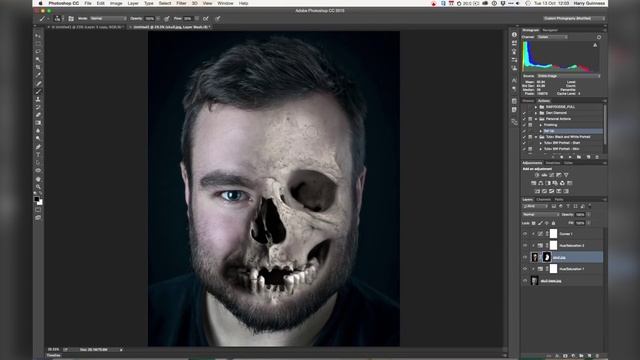Select the skull.jpg layer mask thumbnail
The width and height of the screenshot is (640, 360).
pyautogui.click(x=547, y=257)
